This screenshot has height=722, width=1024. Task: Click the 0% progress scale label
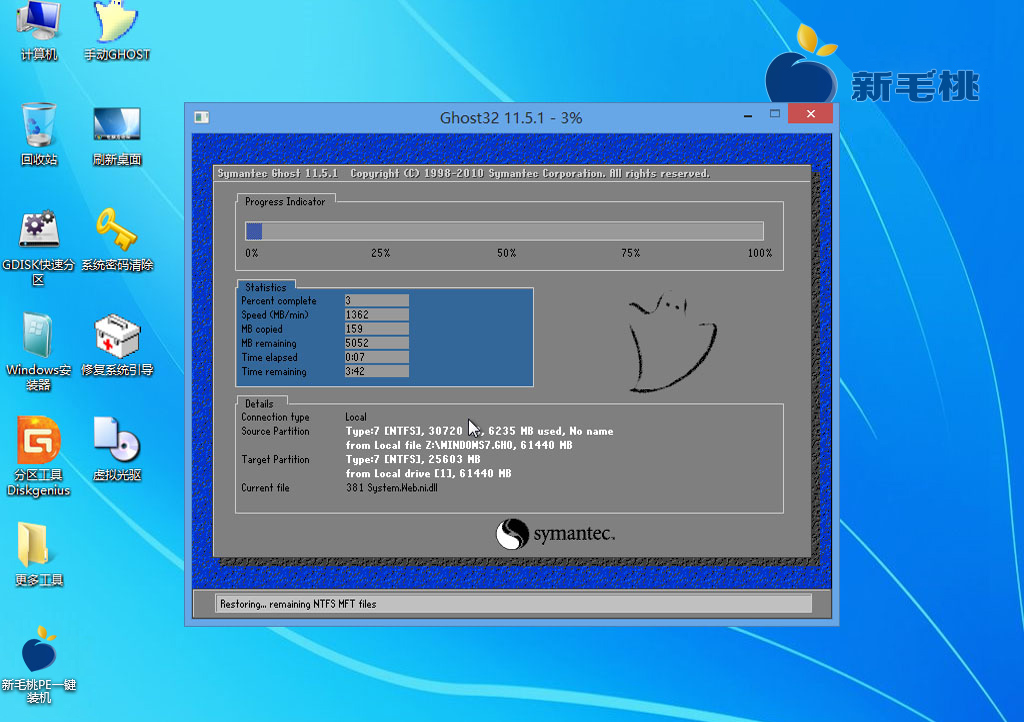[x=252, y=253]
